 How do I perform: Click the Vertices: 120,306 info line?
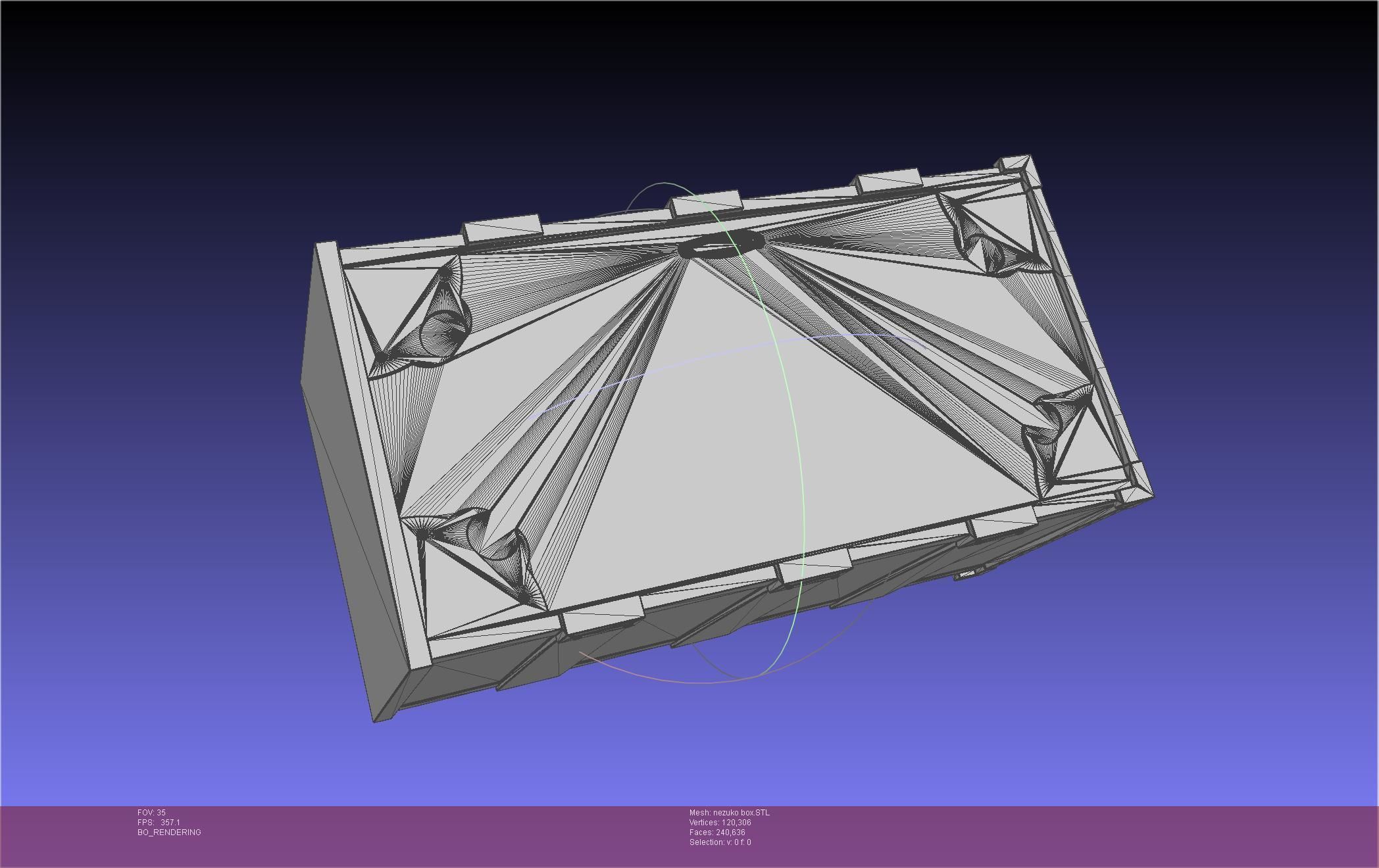coord(720,823)
